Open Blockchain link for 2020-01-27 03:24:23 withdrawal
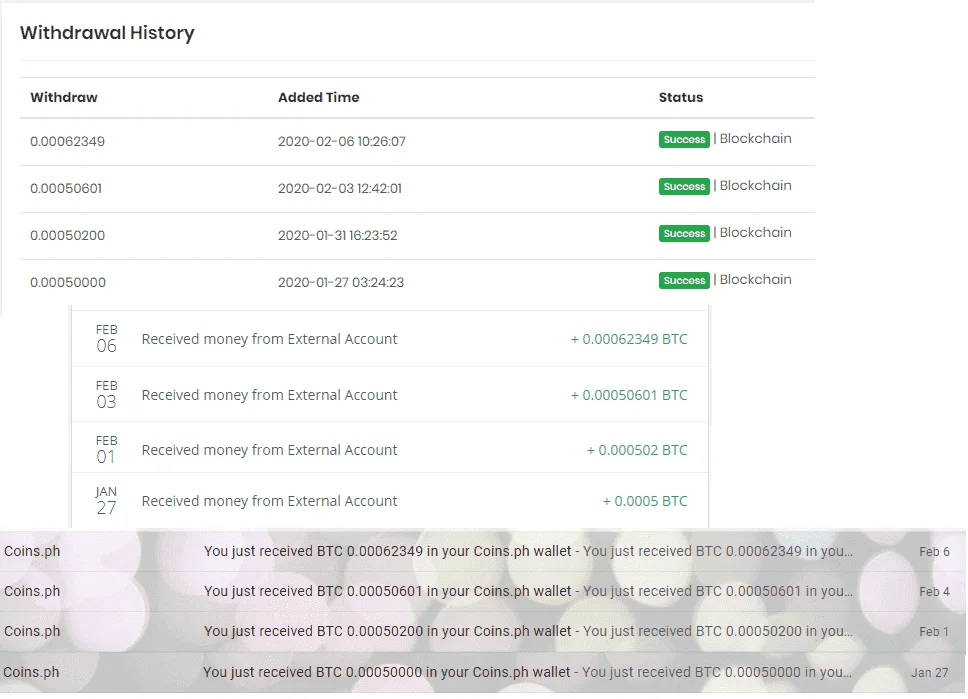This screenshot has width=968, height=699. [756, 280]
